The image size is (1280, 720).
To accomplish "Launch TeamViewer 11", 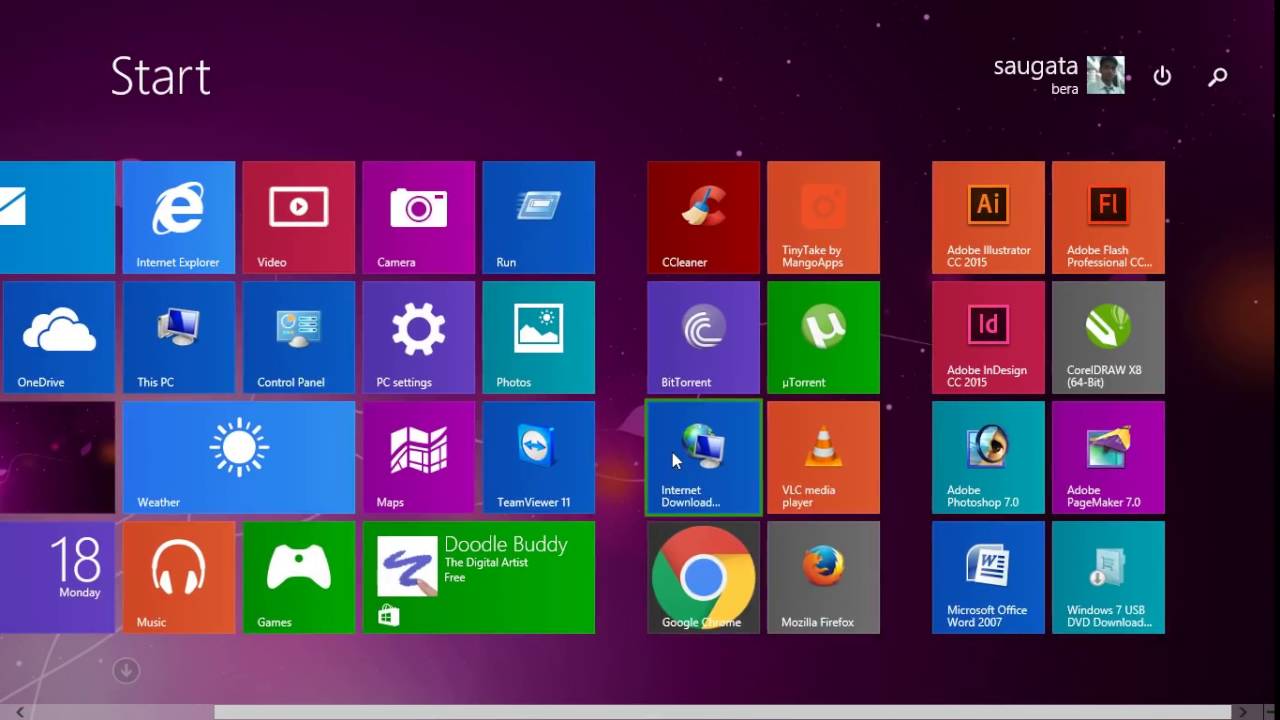I will coord(539,457).
